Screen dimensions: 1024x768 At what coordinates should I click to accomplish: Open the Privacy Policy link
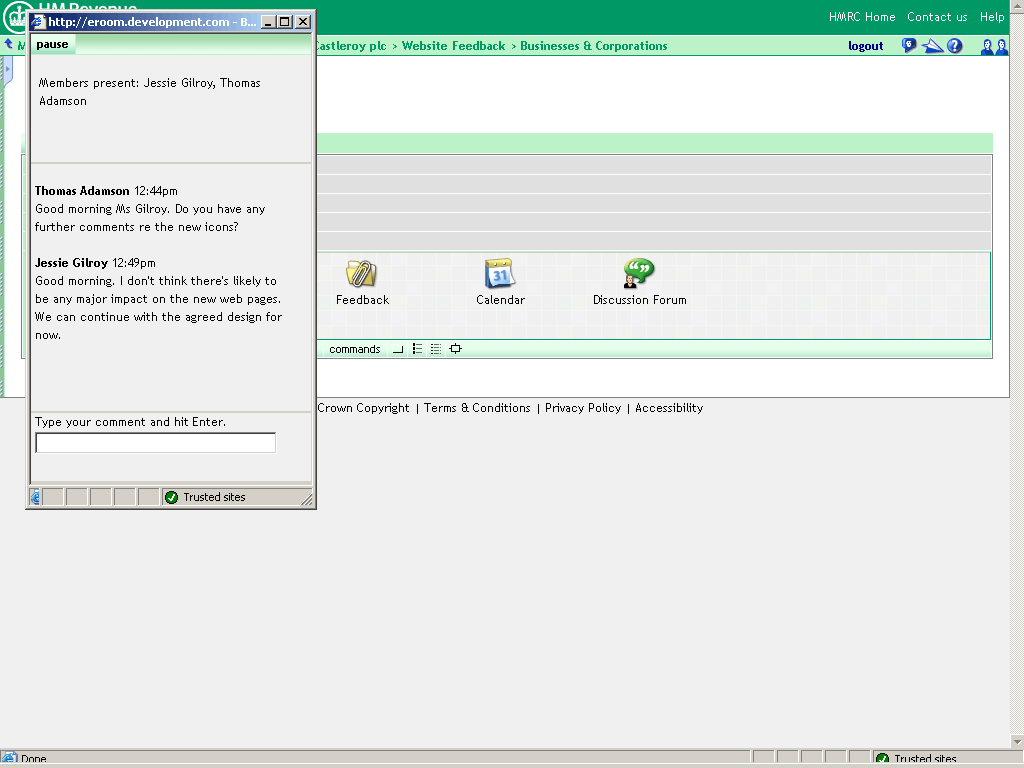pos(583,408)
